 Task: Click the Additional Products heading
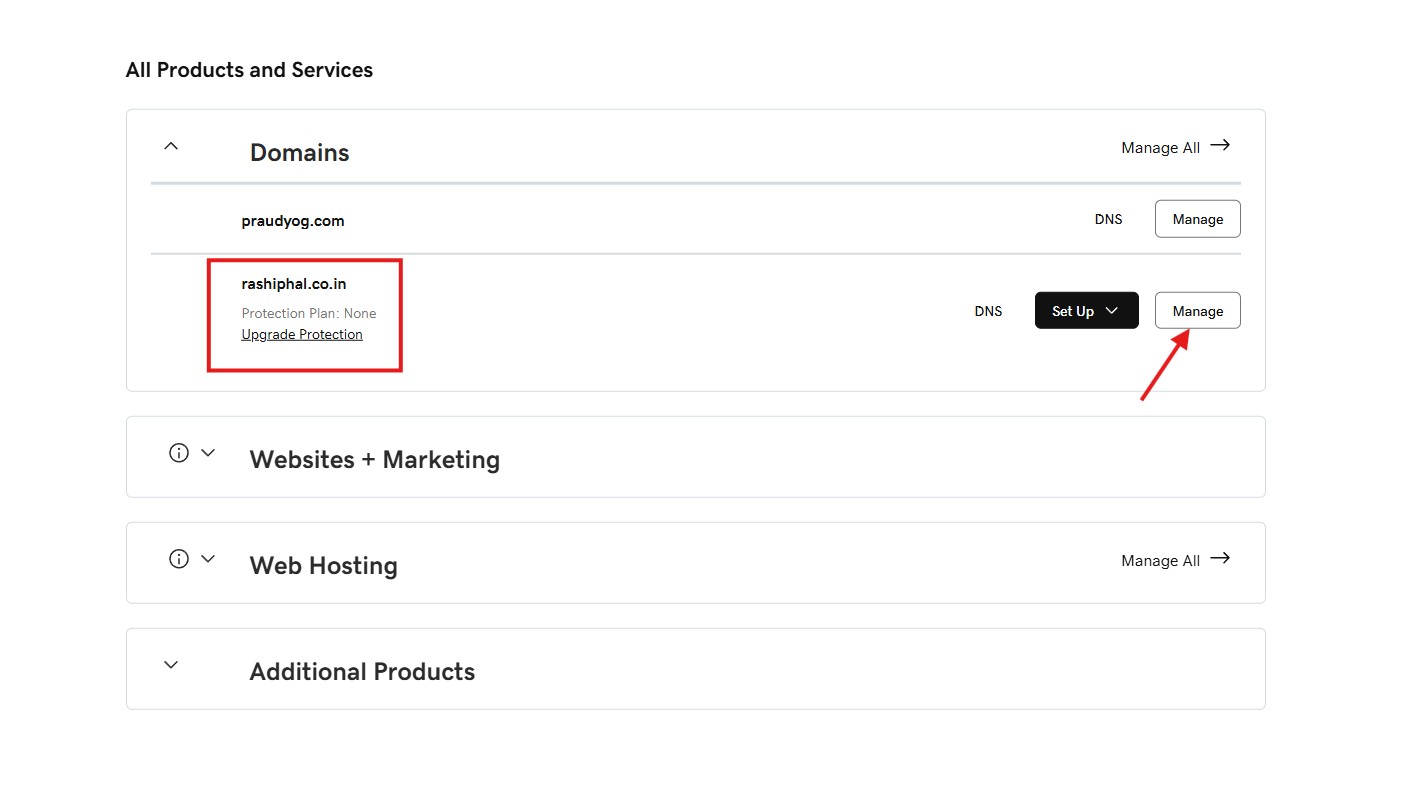[x=362, y=671]
